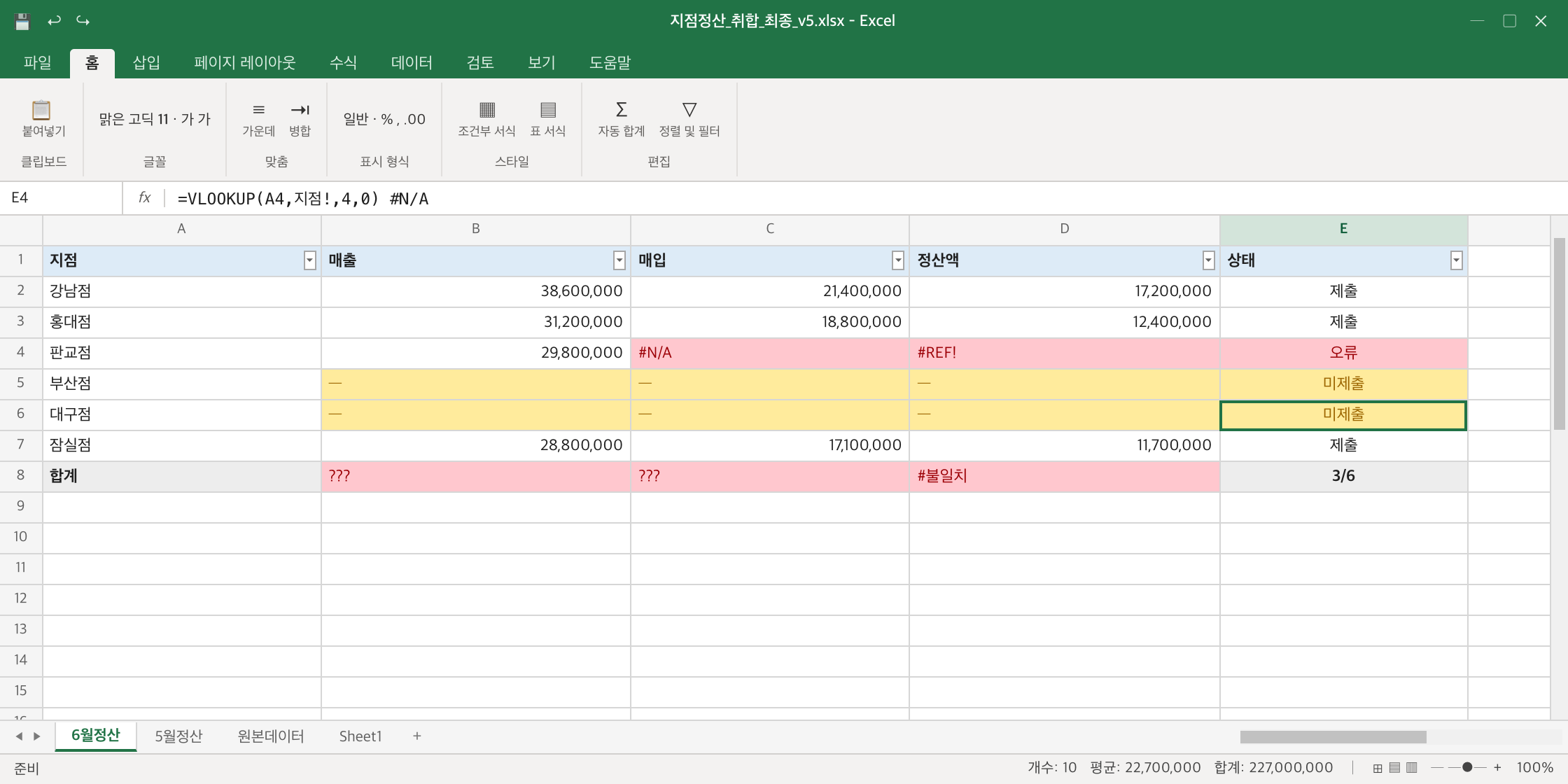This screenshot has height=784, width=1568.
Task: Switch to normal view icon in status bar
Action: 1378,768
